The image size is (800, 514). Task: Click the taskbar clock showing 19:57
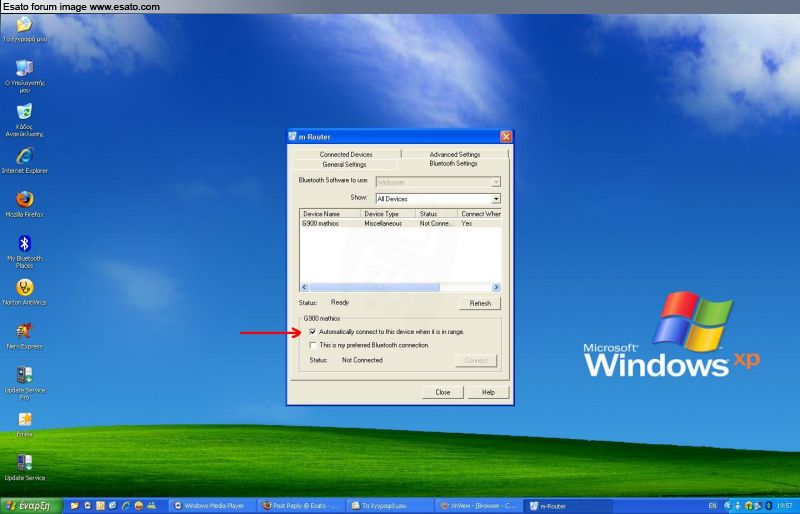[785, 506]
